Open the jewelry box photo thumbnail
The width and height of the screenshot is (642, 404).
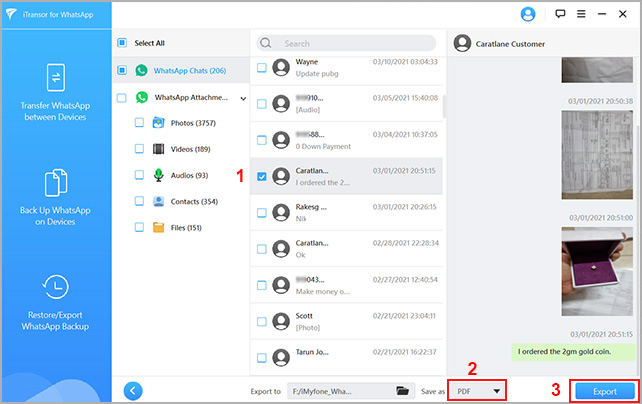click(x=596, y=270)
